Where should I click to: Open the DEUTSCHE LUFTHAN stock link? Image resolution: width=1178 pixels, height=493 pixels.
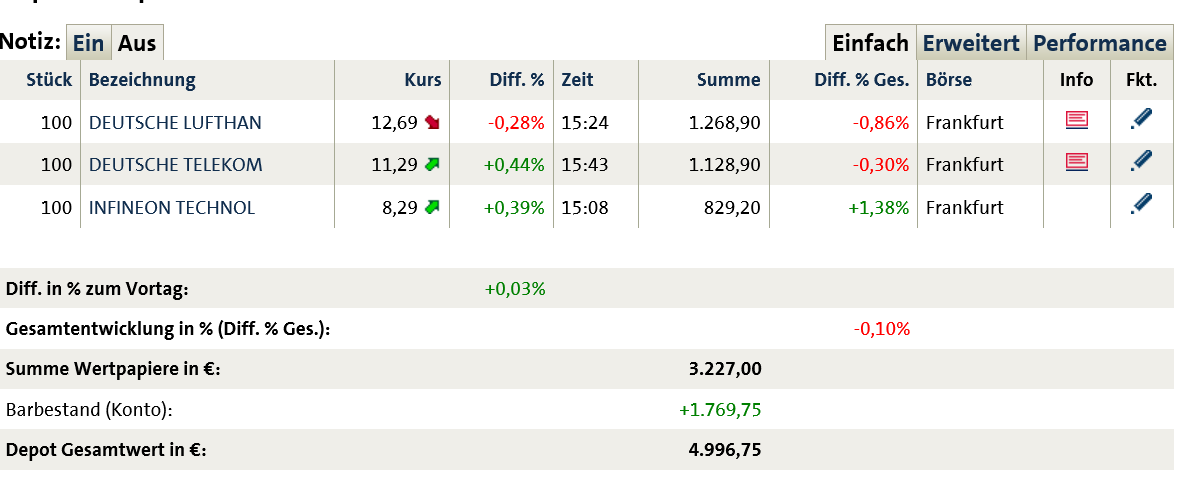click(175, 123)
